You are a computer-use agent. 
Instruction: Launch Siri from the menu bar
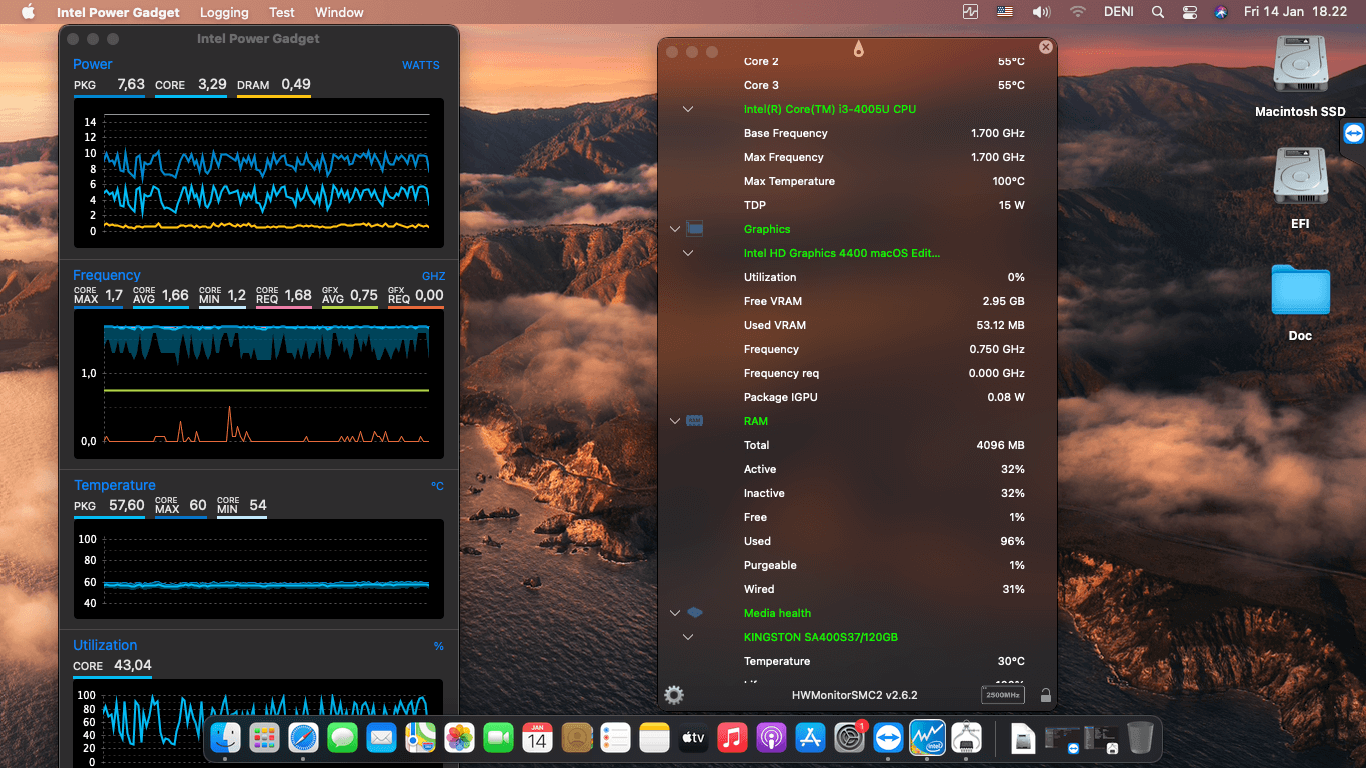tap(1220, 12)
